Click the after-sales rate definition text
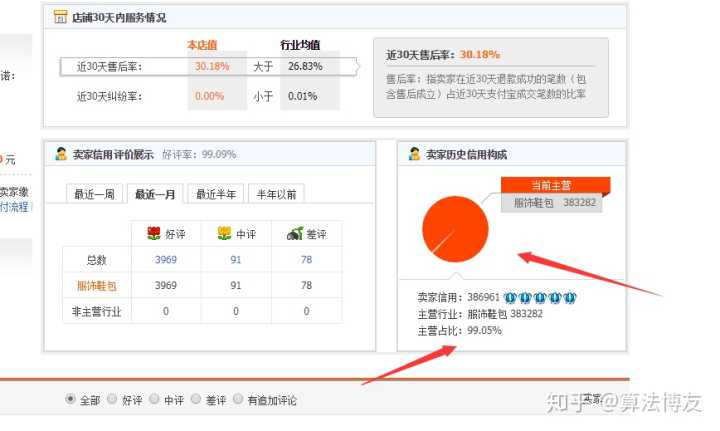This screenshot has width=720, height=431. point(486,86)
